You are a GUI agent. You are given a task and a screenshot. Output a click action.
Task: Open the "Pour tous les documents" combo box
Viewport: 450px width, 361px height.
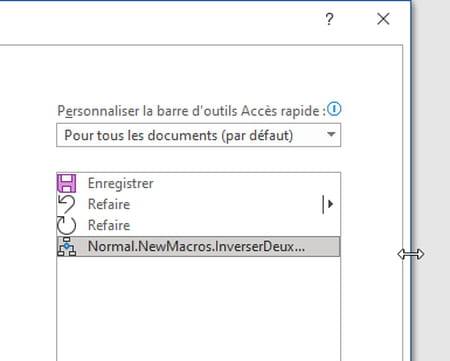tap(199, 135)
